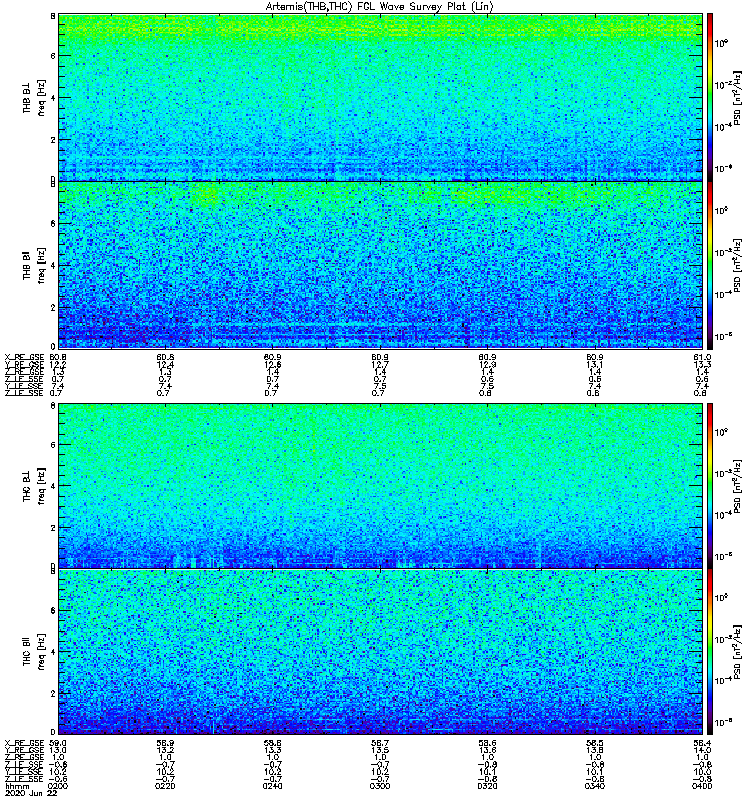This screenshot has height=800, width=750.
Task: Click the 'hhmm' time format label
Action: [17, 786]
